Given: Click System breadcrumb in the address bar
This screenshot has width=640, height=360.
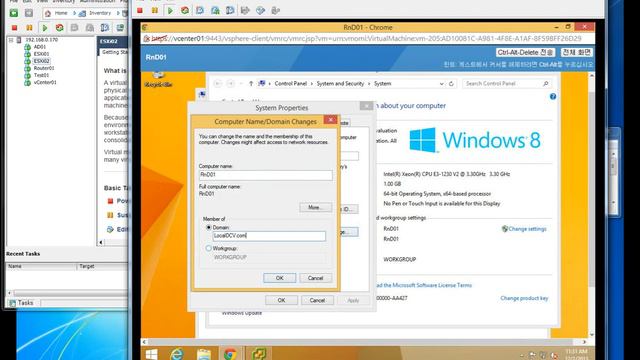Looking at the screenshot, I should pos(382,84).
